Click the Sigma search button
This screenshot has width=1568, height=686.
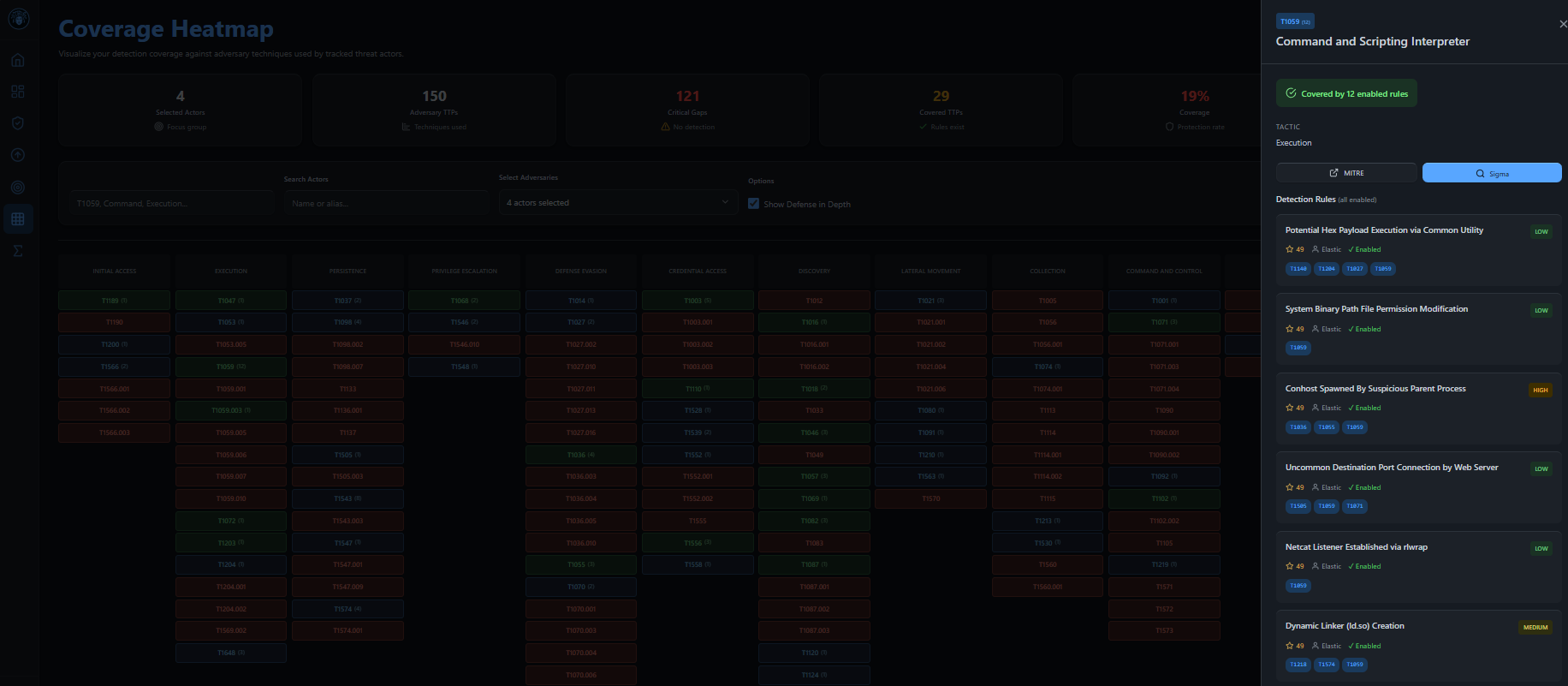tap(1491, 173)
